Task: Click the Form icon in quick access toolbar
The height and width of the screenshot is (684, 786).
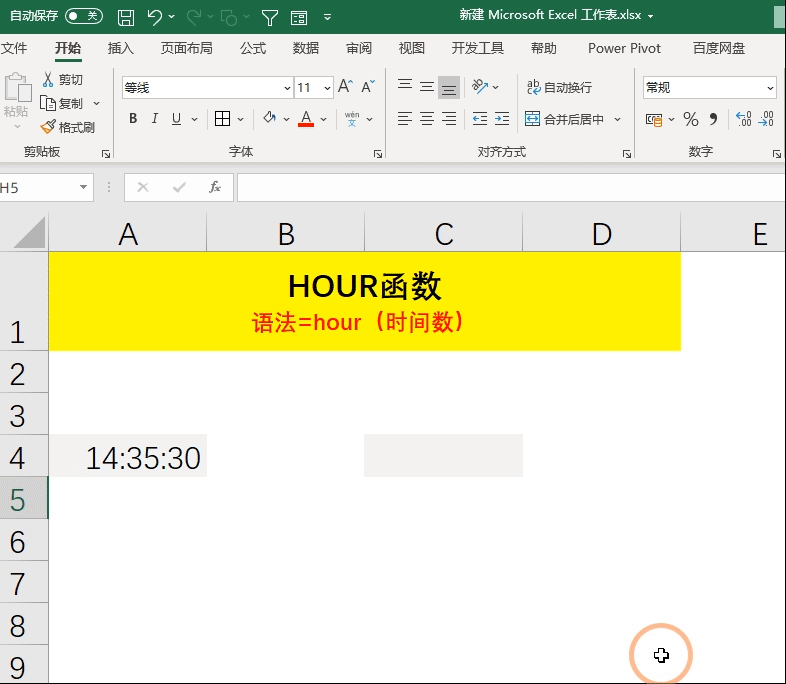Action: (299, 18)
